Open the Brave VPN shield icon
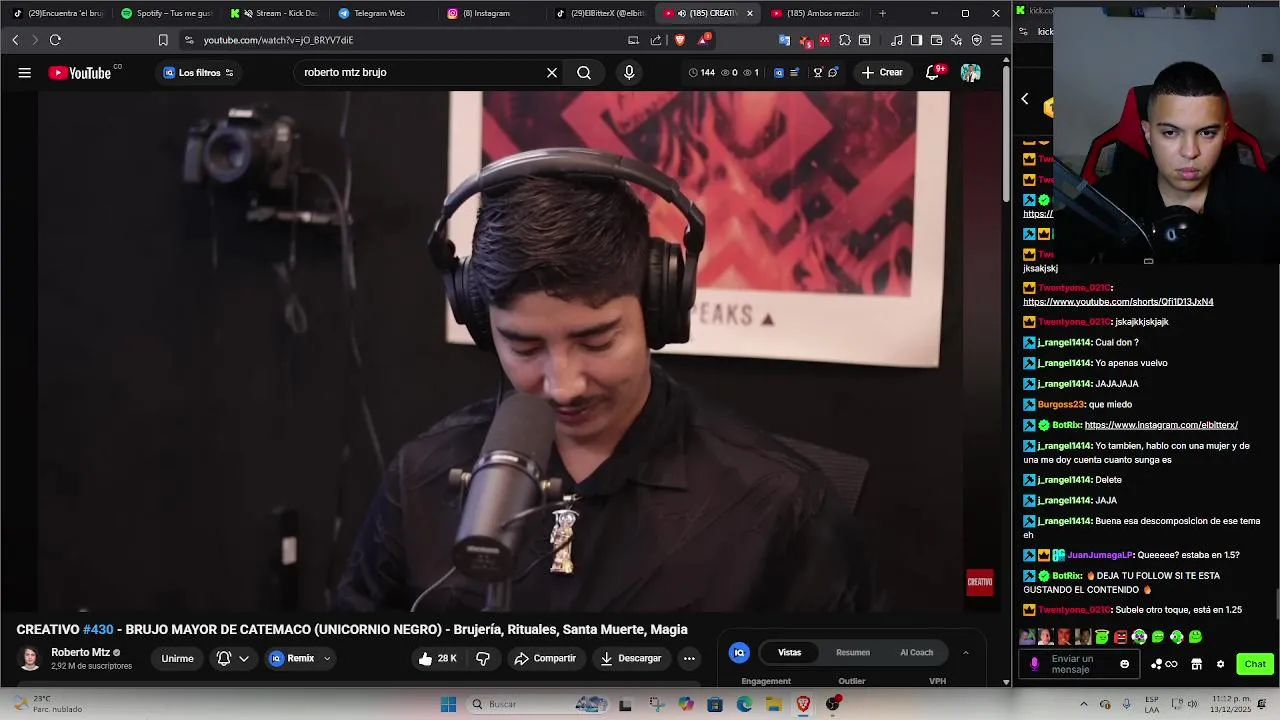This screenshot has height=720, width=1280. coord(977,40)
